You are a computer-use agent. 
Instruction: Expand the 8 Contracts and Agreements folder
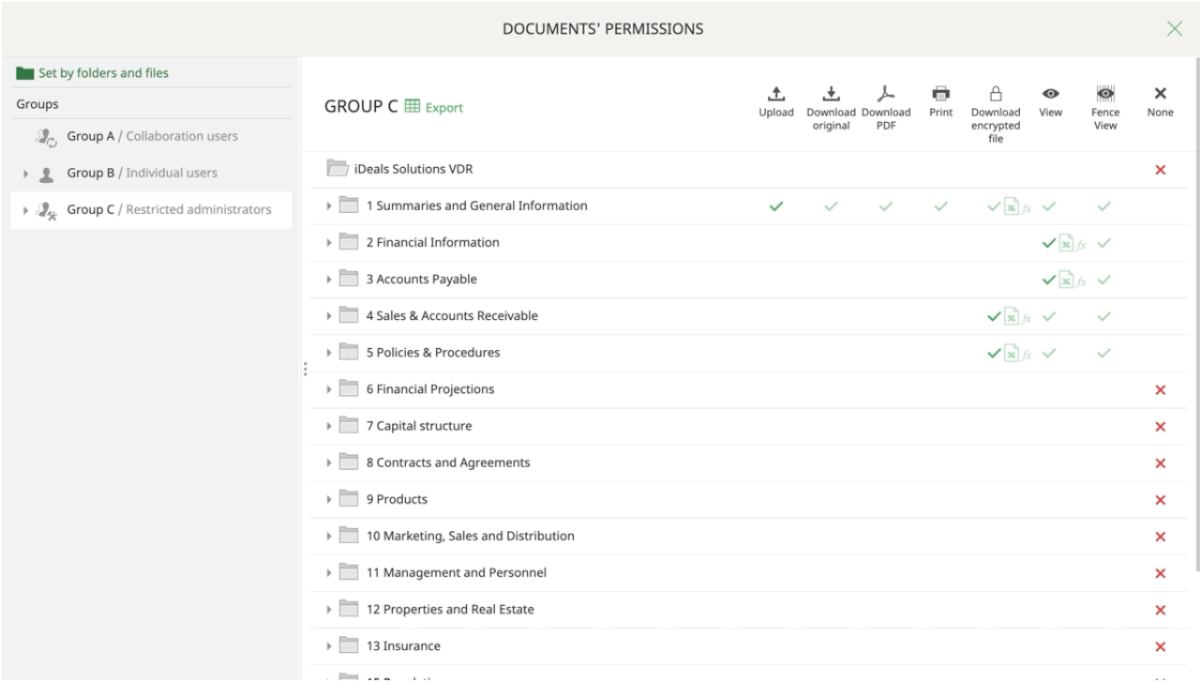pos(327,462)
